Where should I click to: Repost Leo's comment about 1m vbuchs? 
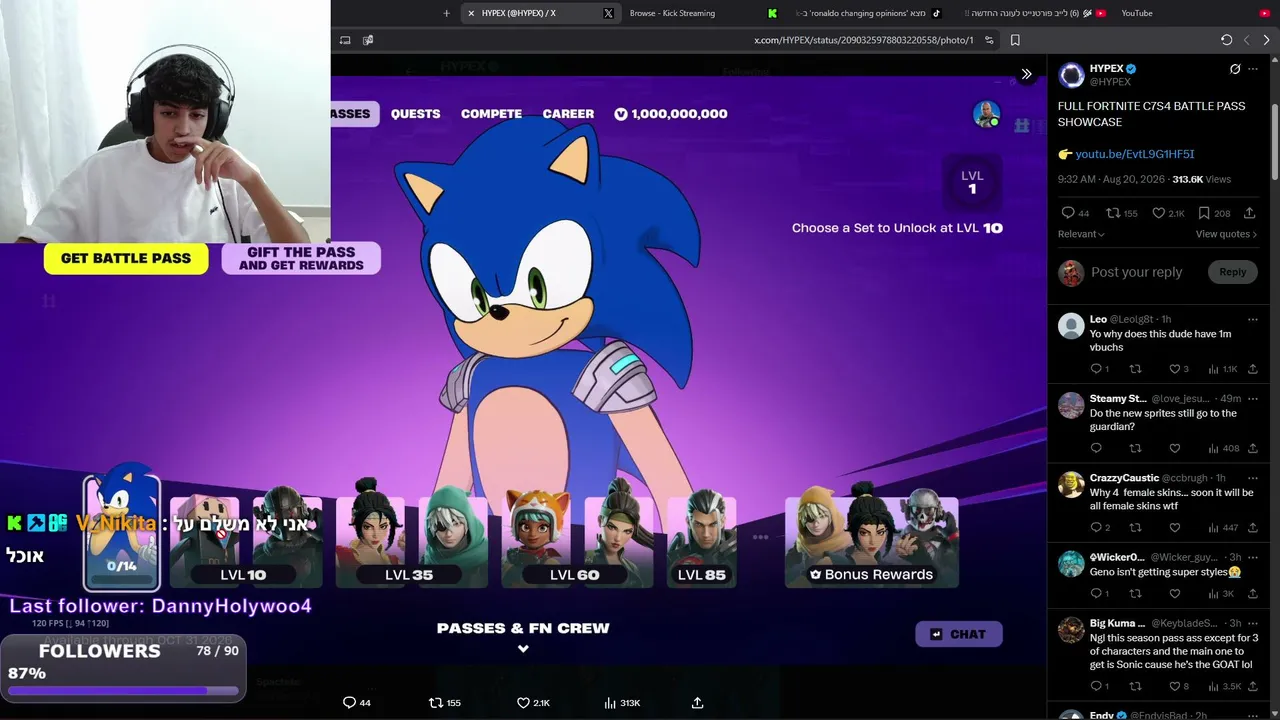[1135, 369]
